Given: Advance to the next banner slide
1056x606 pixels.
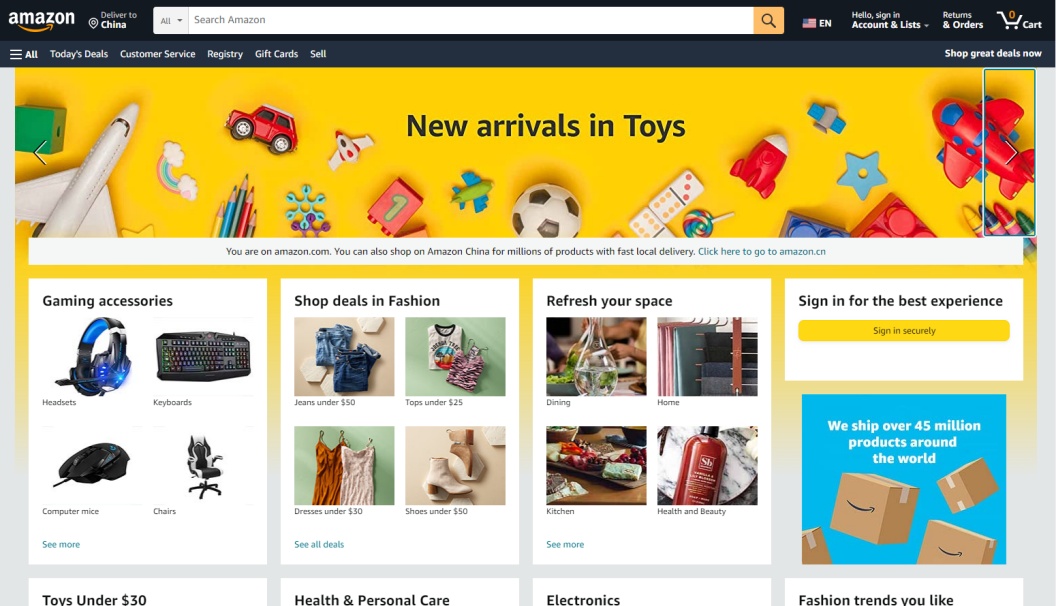Looking at the screenshot, I should click(1010, 152).
